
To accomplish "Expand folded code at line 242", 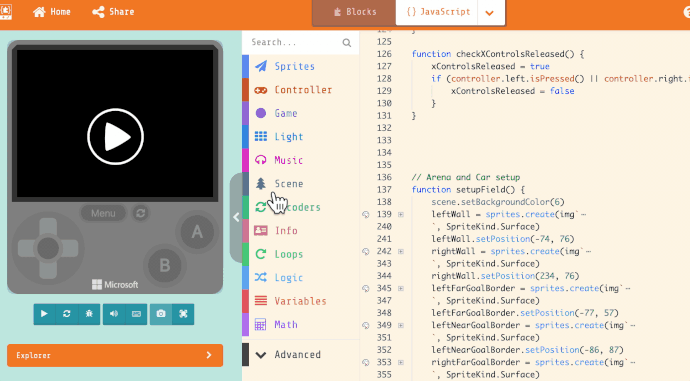I will (401, 251).
